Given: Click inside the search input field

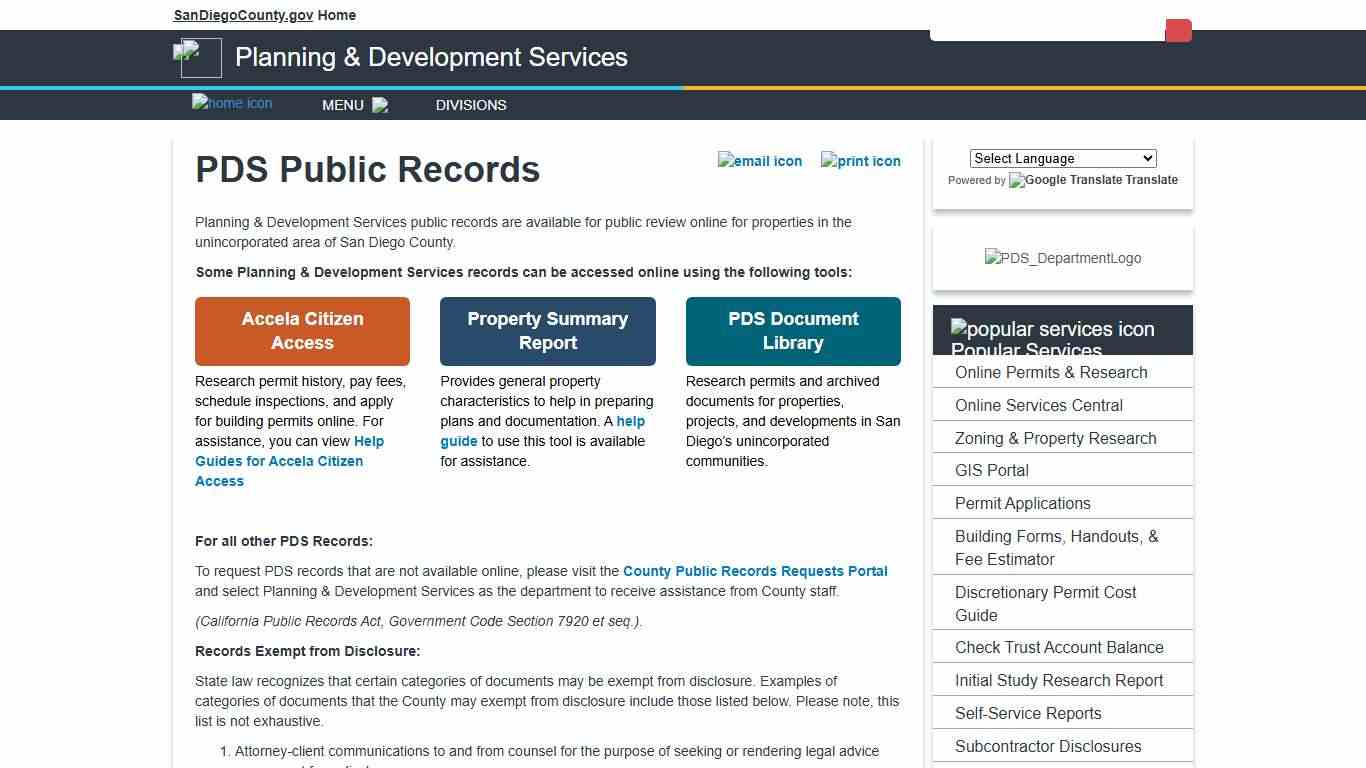Looking at the screenshot, I should tap(1046, 30).
